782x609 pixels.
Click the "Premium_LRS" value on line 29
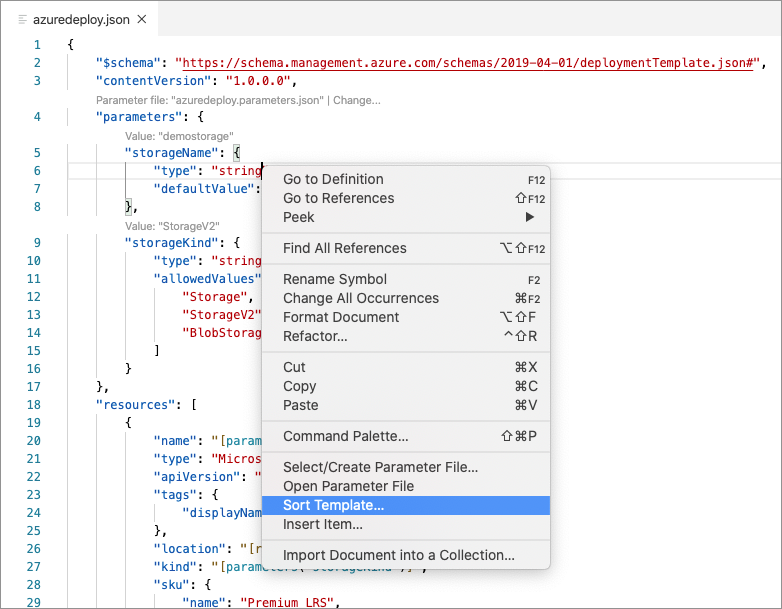(x=287, y=603)
